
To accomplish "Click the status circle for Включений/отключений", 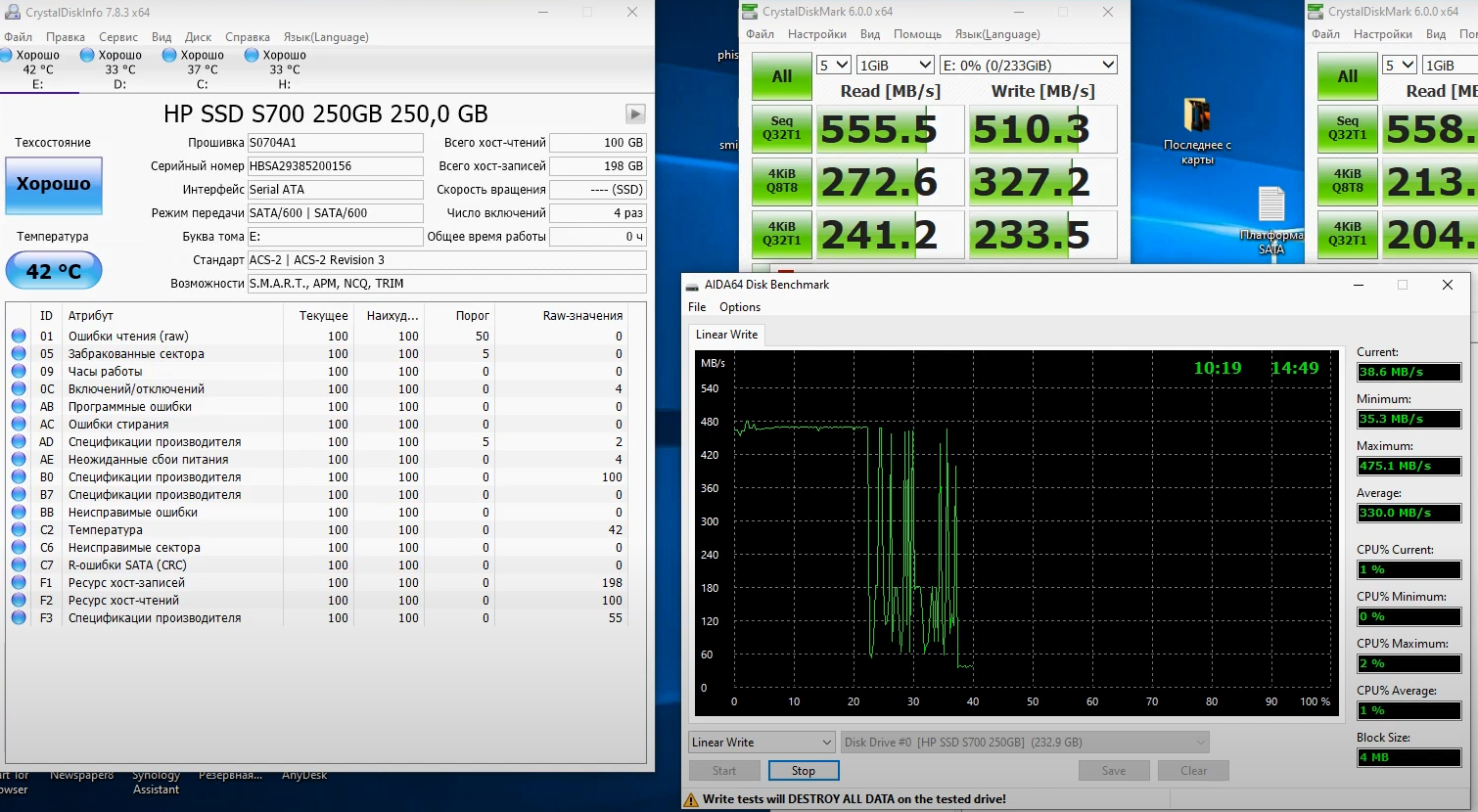I will point(19,388).
